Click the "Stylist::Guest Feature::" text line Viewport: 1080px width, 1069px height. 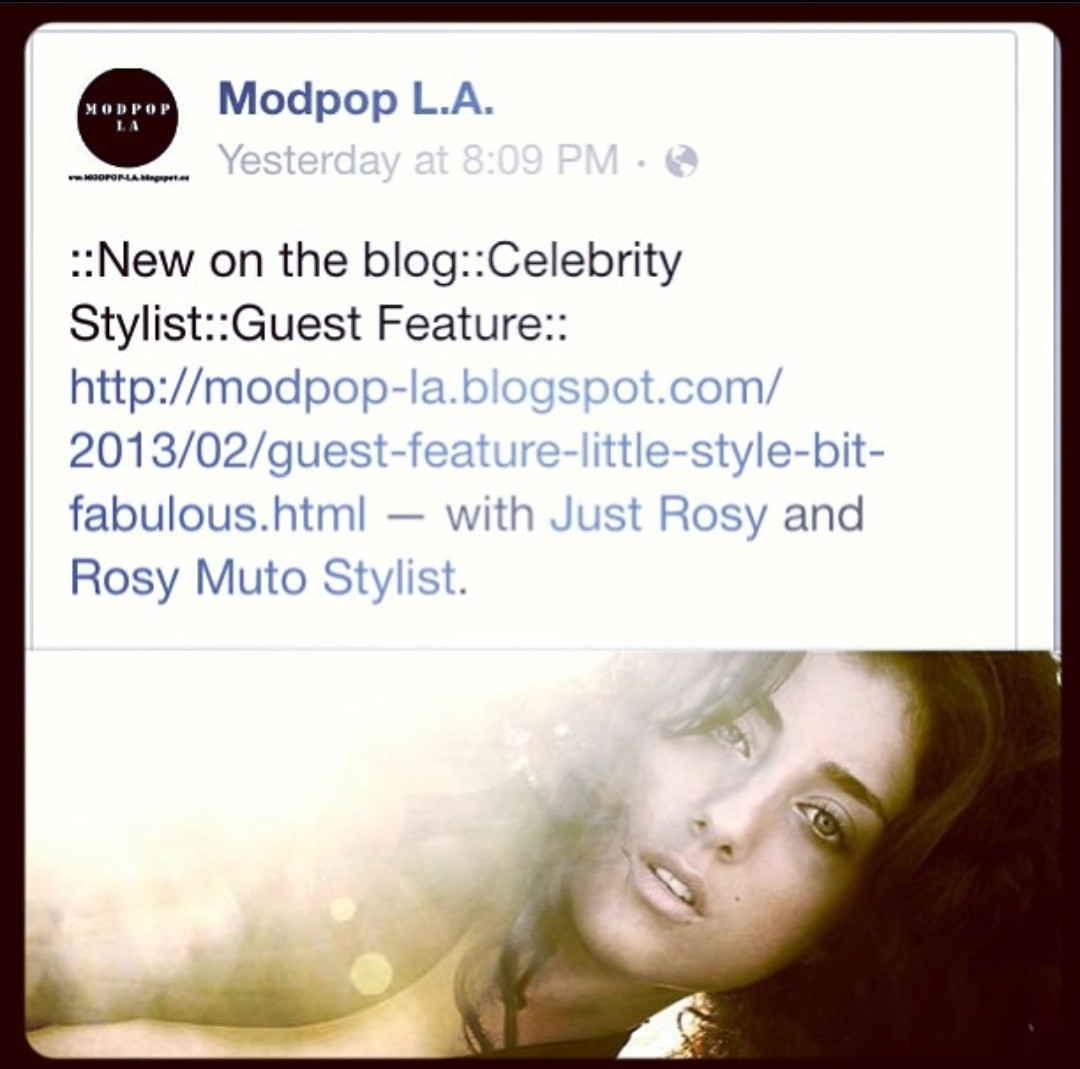pyautogui.click(x=318, y=324)
